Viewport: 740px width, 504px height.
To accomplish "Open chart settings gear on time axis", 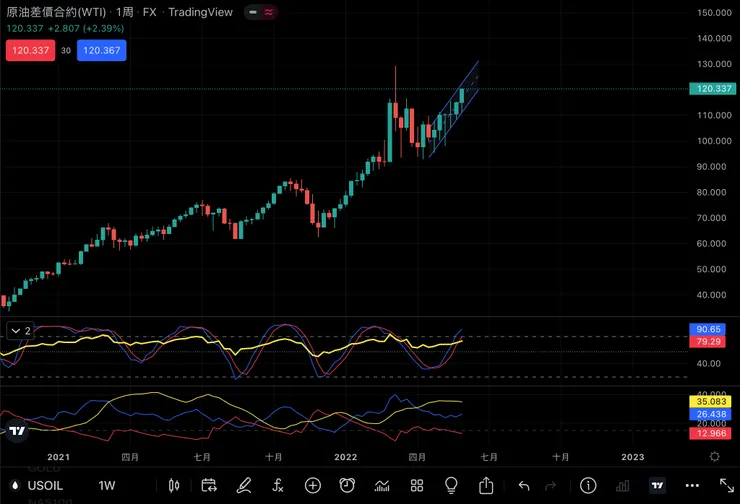I will pos(715,456).
